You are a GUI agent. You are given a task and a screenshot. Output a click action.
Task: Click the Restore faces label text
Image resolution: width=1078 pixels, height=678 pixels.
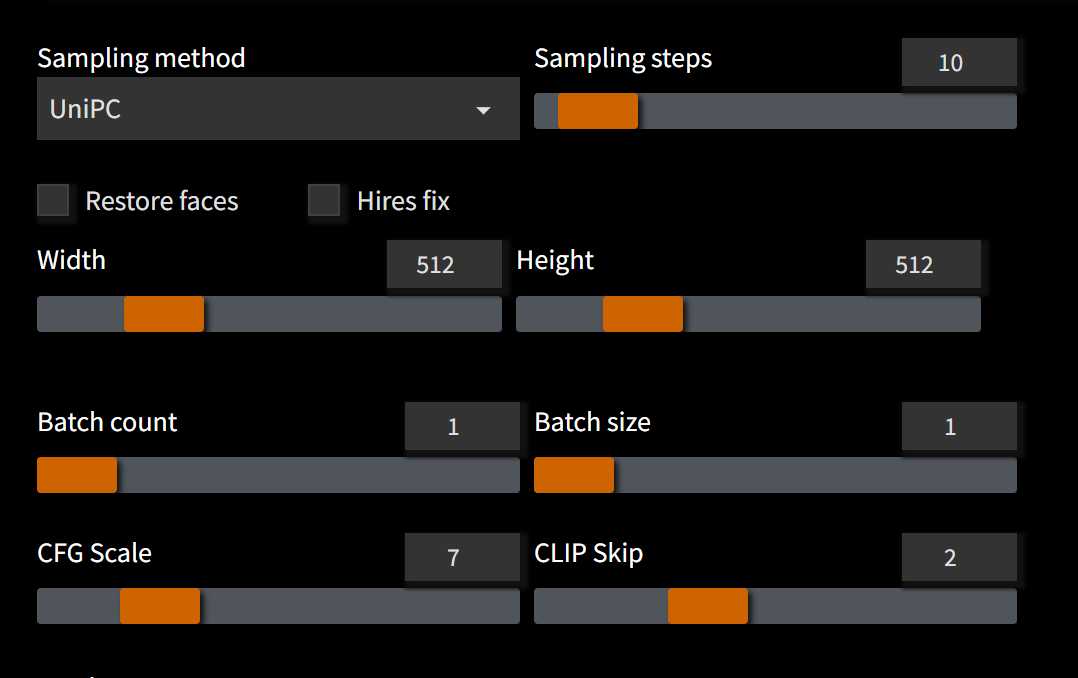(x=162, y=201)
